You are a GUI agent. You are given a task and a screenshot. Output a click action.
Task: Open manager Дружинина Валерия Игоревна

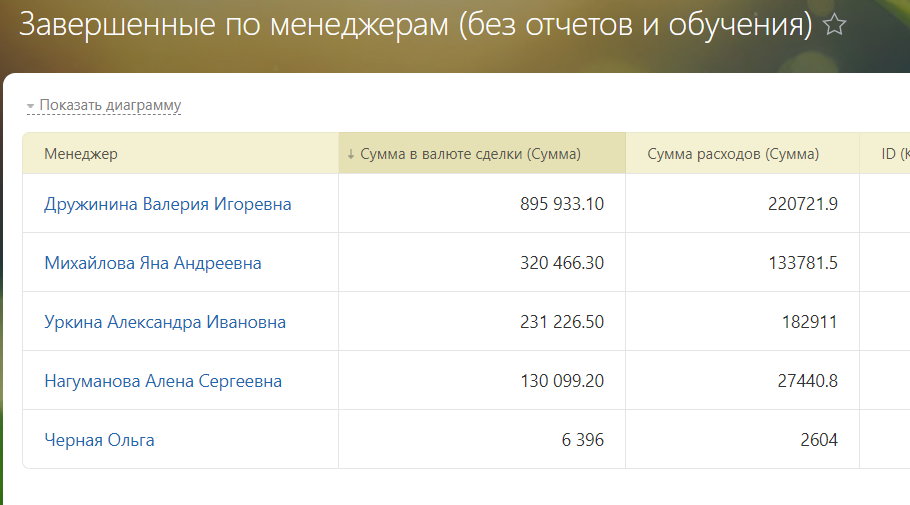tap(168, 204)
